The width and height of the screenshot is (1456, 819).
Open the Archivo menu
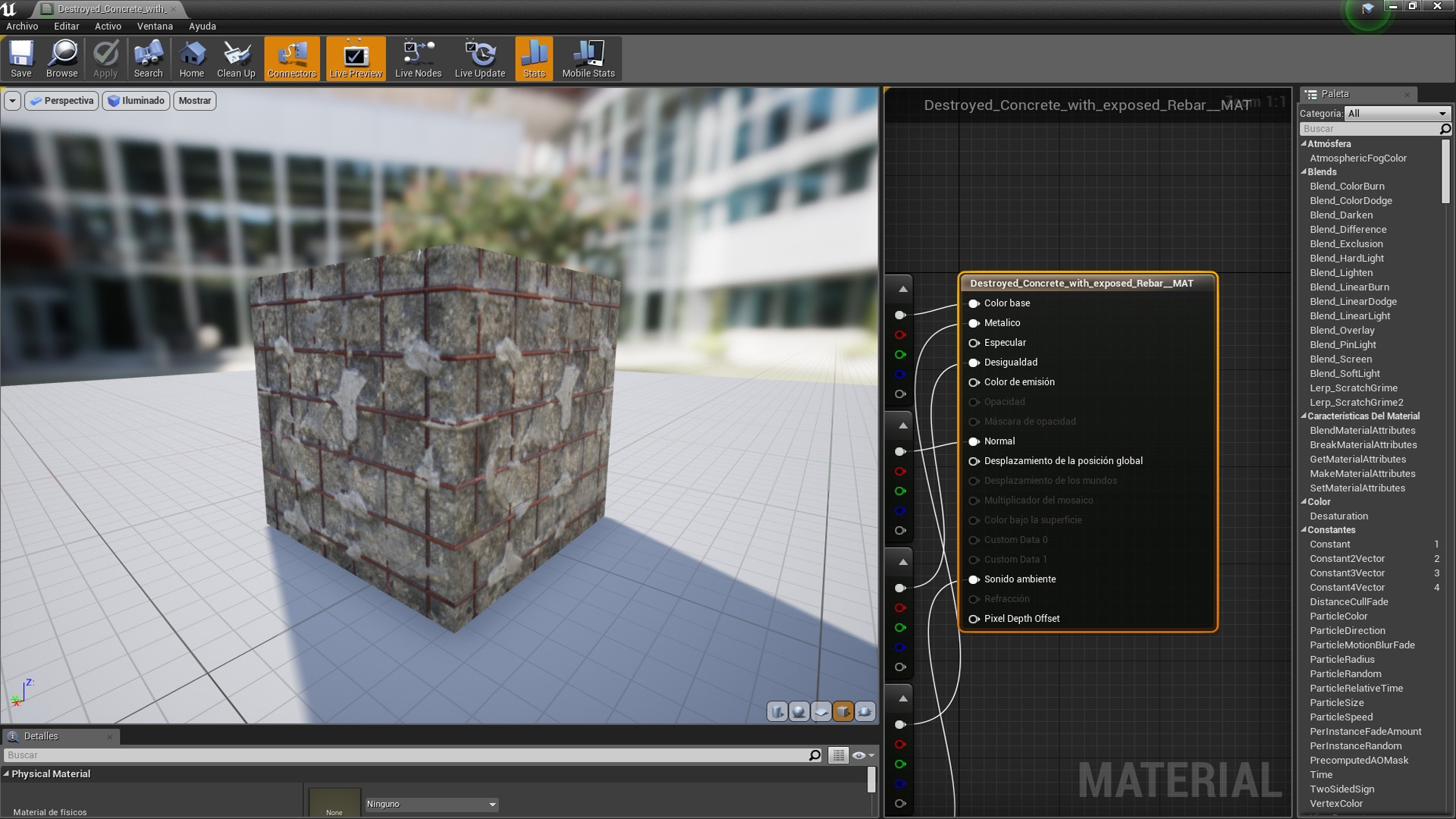22,26
